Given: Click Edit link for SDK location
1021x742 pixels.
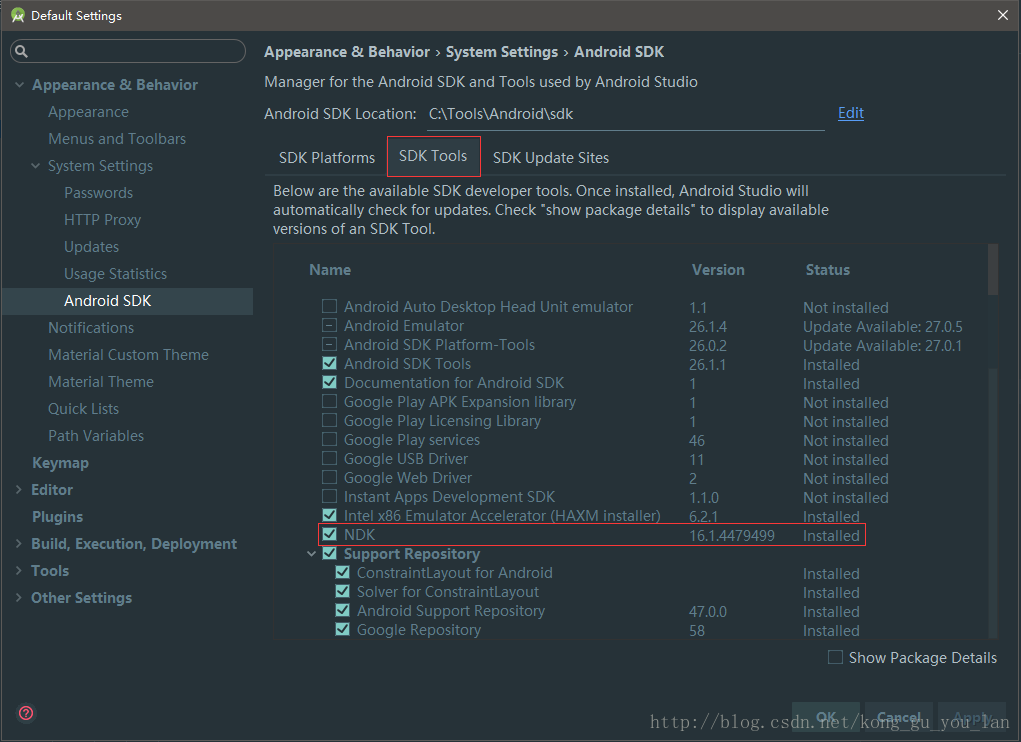Looking at the screenshot, I should (850, 113).
